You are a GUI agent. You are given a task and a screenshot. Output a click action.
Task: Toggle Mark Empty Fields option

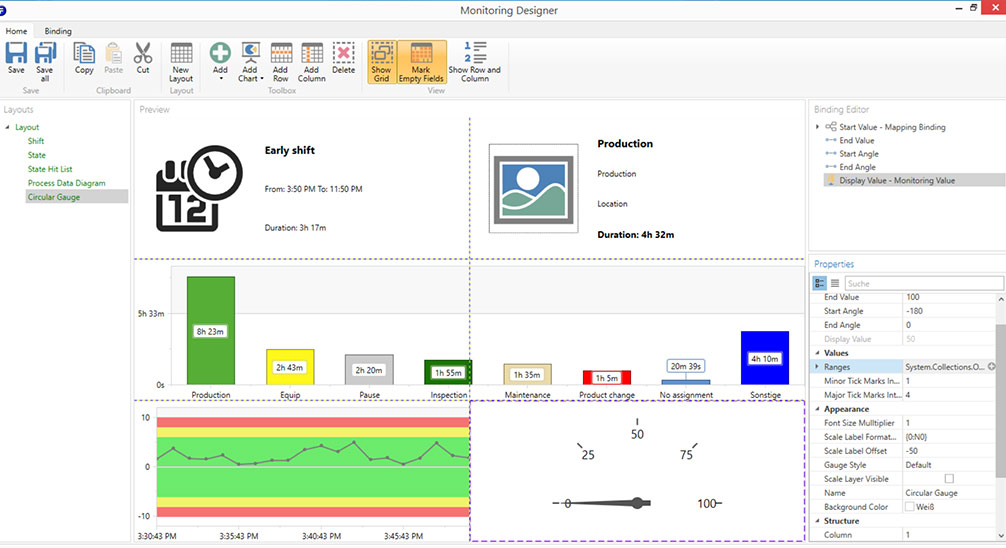coord(421,62)
